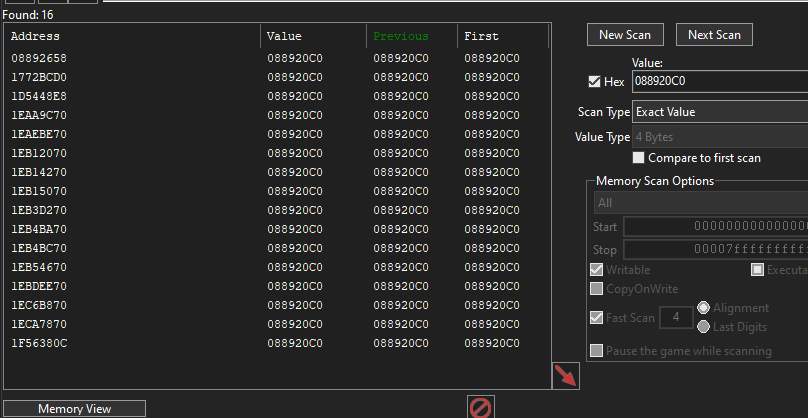Image resolution: width=808 pixels, height=418 pixels.
Task: Sort by the Value column header
Action: [314, 36]
